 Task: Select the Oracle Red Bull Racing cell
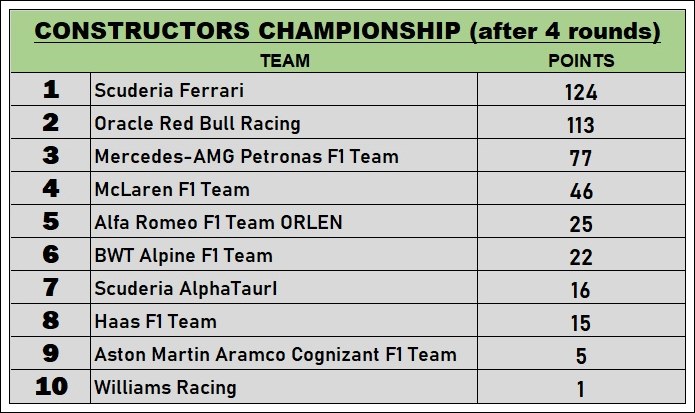pyautogui.click(x=197, y=124)
